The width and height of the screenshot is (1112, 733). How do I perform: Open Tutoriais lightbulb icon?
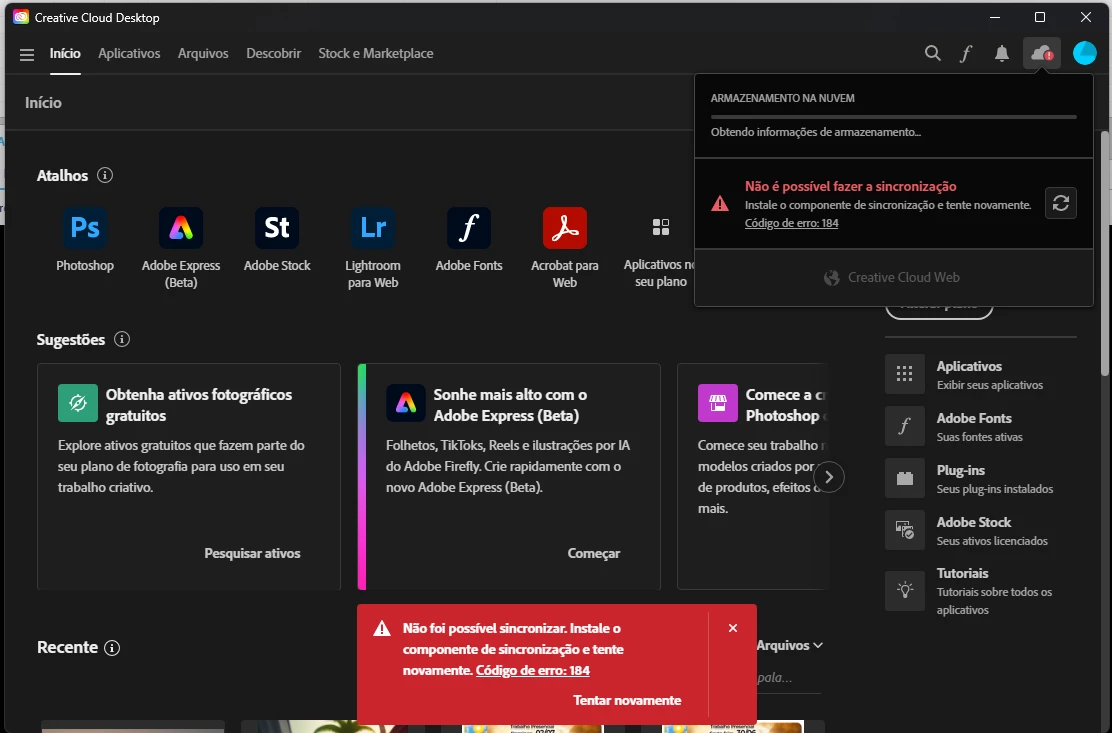point(905,591)
